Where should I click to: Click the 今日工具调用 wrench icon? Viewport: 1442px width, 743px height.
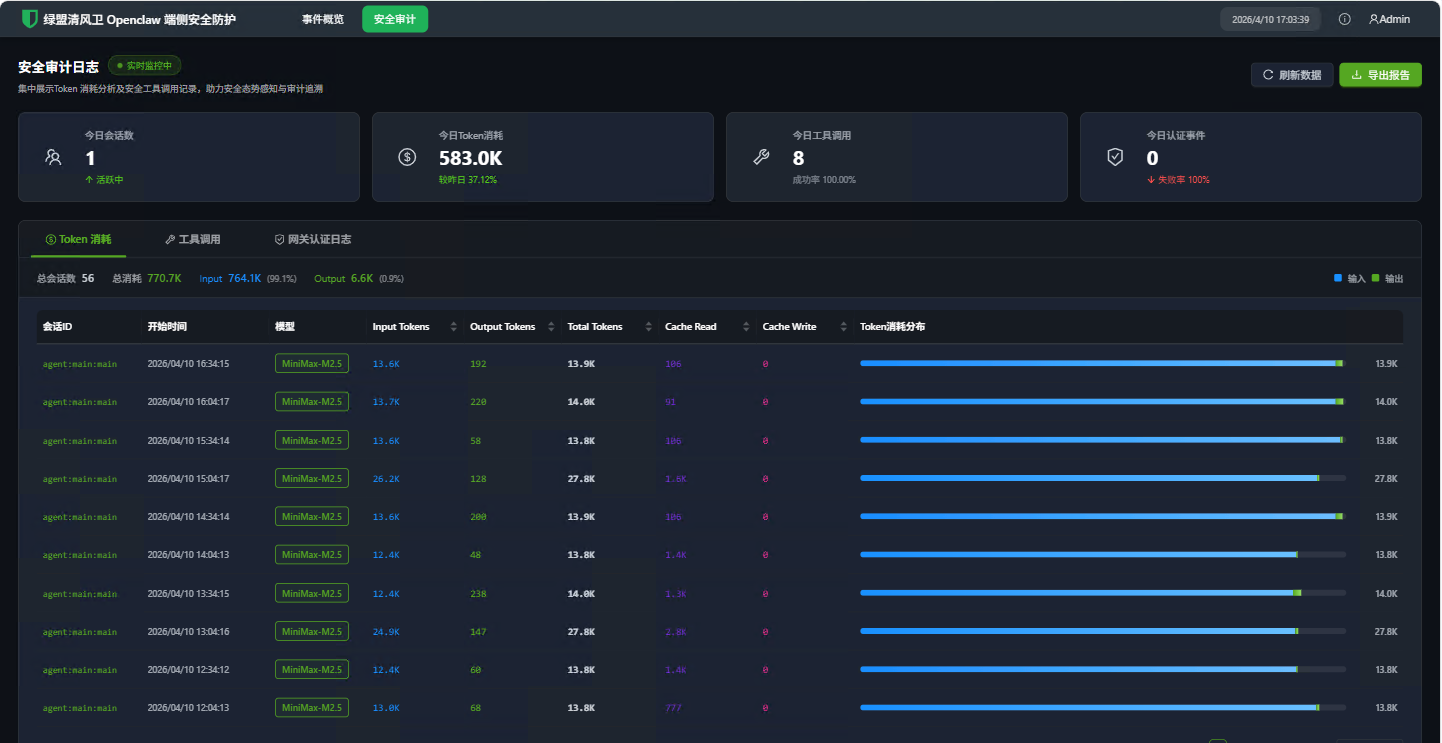coord(761,157)
